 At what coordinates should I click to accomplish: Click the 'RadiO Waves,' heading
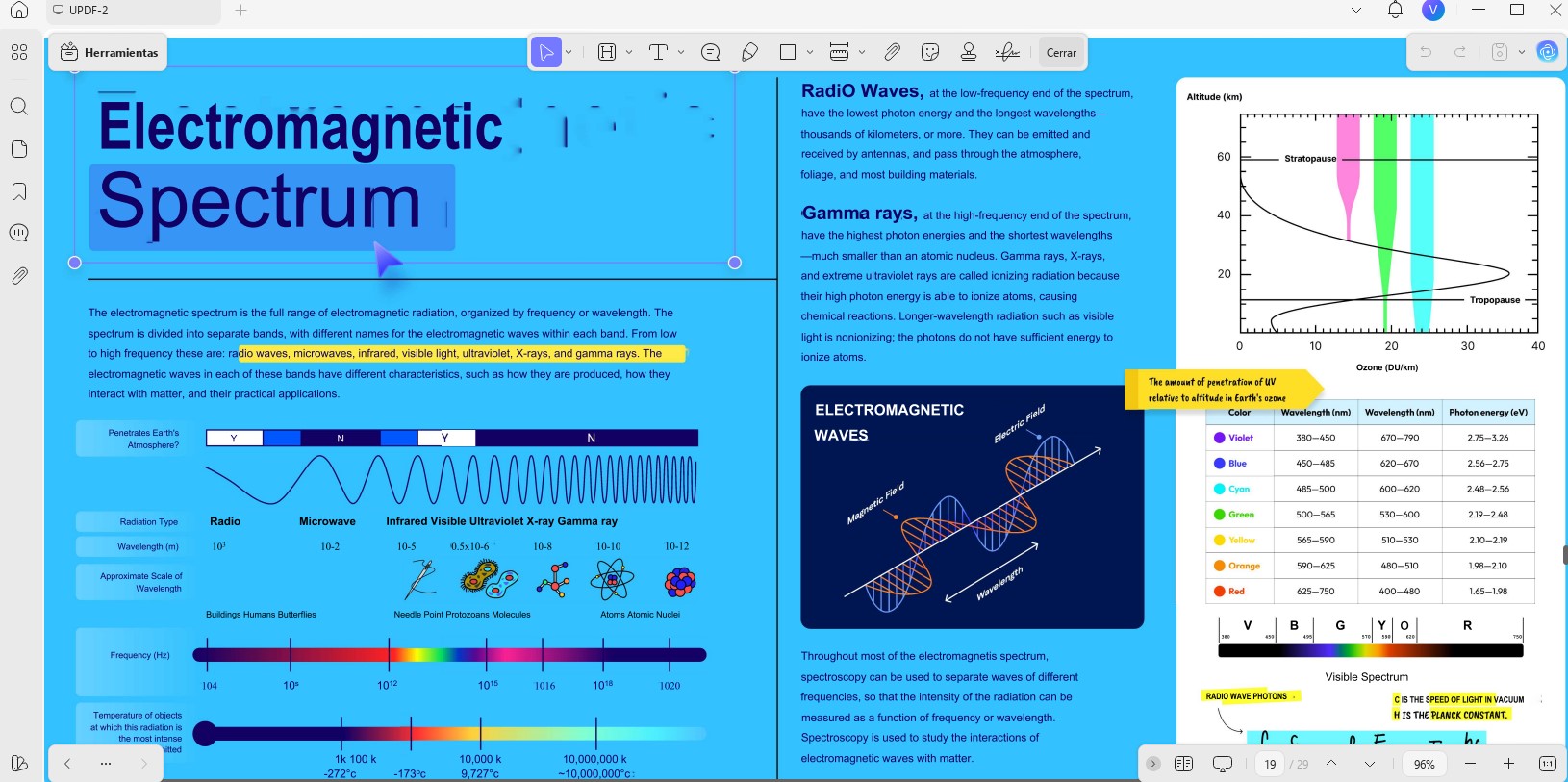(x=862, y=91)
